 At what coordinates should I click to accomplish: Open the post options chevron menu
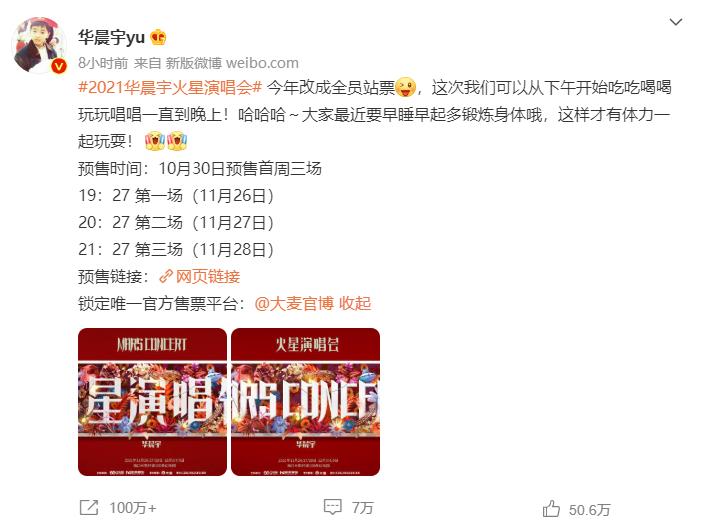click(675, 22)
